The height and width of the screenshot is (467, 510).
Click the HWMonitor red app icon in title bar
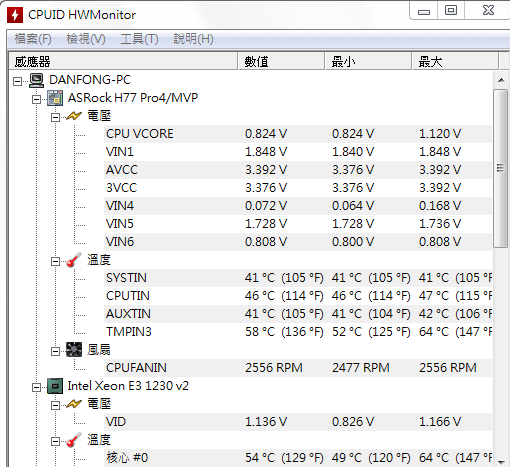click(15, 15)
